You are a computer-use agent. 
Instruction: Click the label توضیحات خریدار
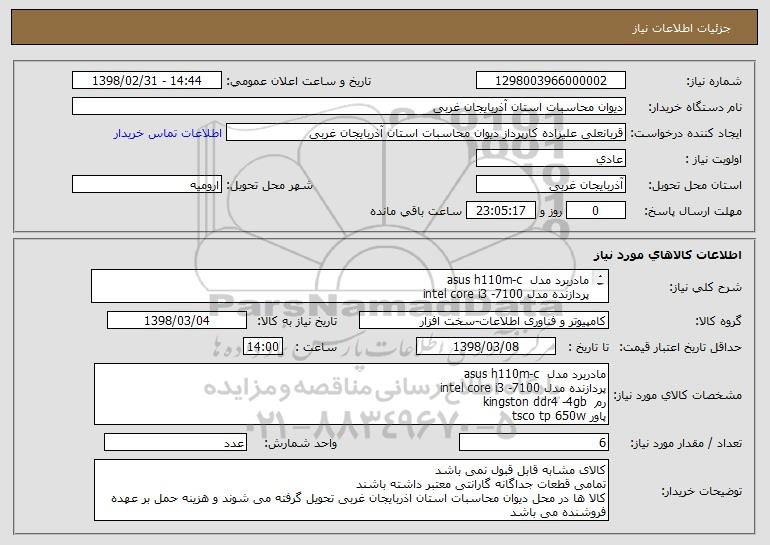[701, 491]
